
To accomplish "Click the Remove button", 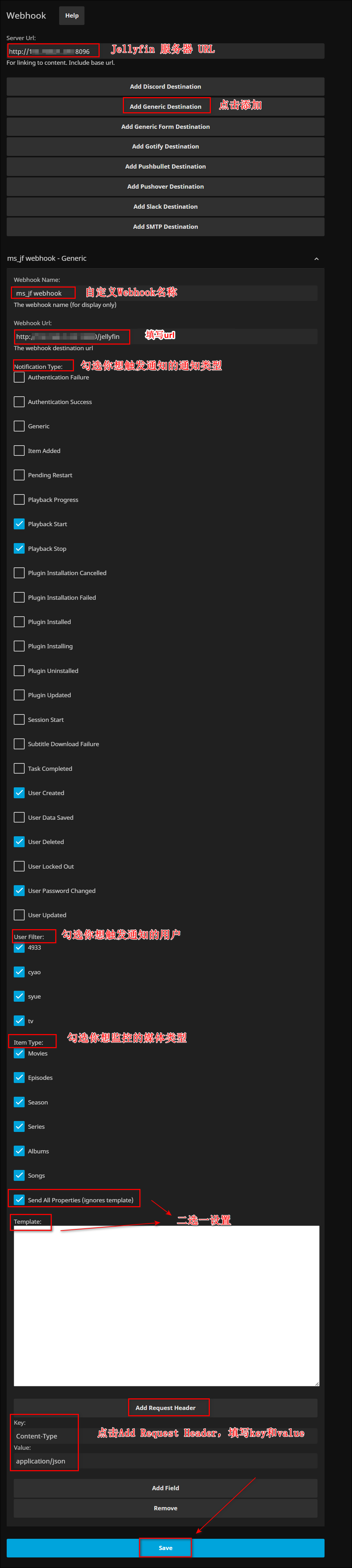I will coord(165,1508).
